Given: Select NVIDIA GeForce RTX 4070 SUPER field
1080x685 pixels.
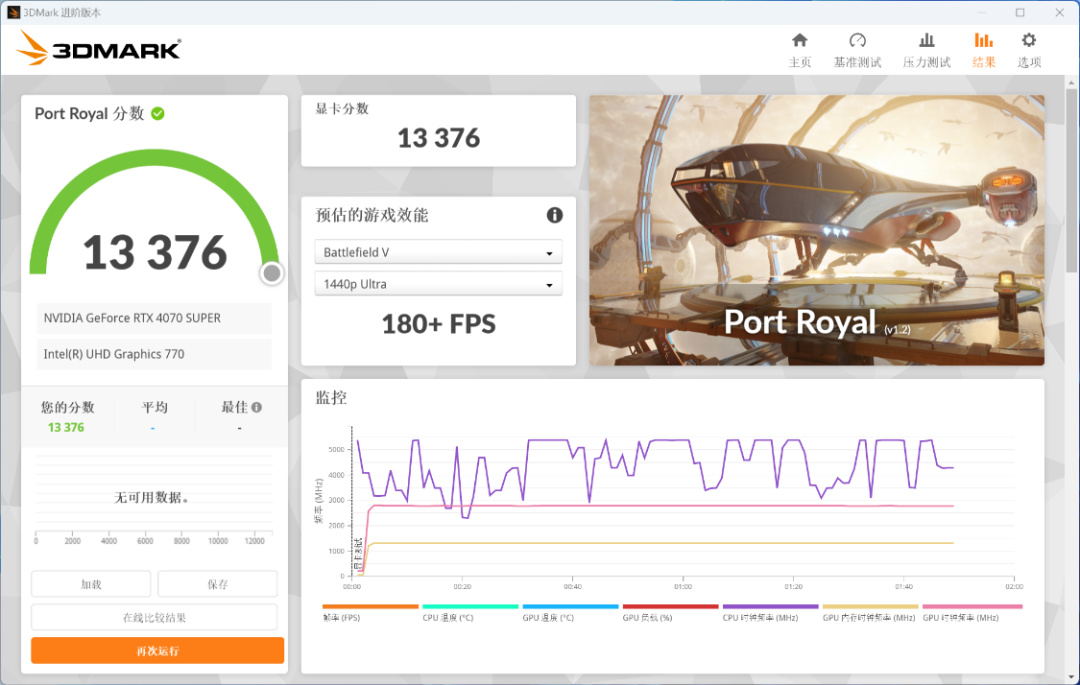Looking at the screenshot, I should click(154, 318).
